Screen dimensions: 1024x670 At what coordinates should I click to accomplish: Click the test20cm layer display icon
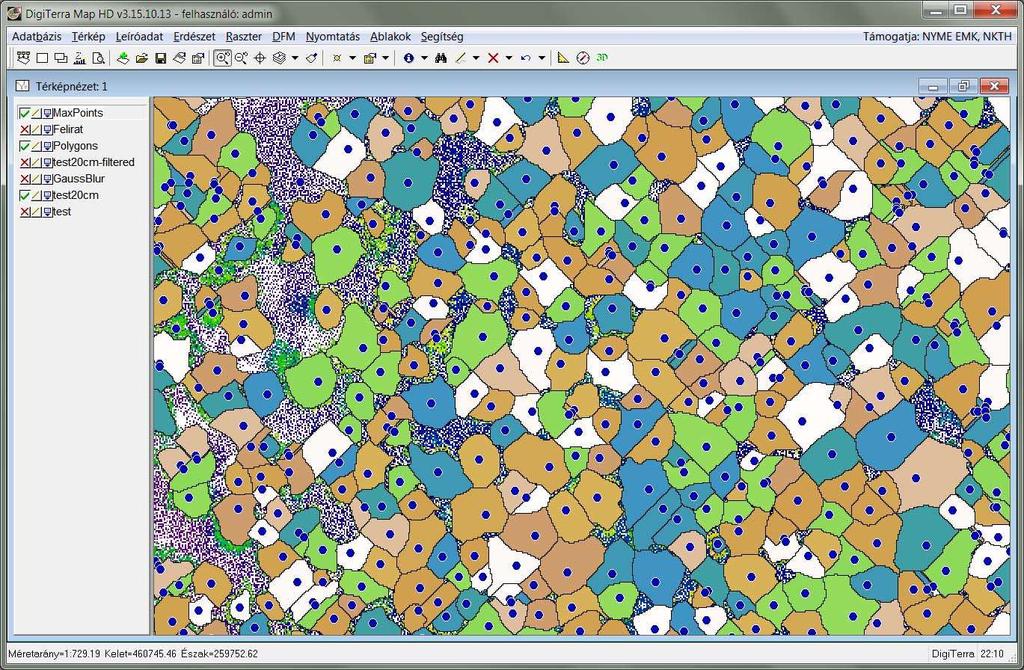pos(48,195)
